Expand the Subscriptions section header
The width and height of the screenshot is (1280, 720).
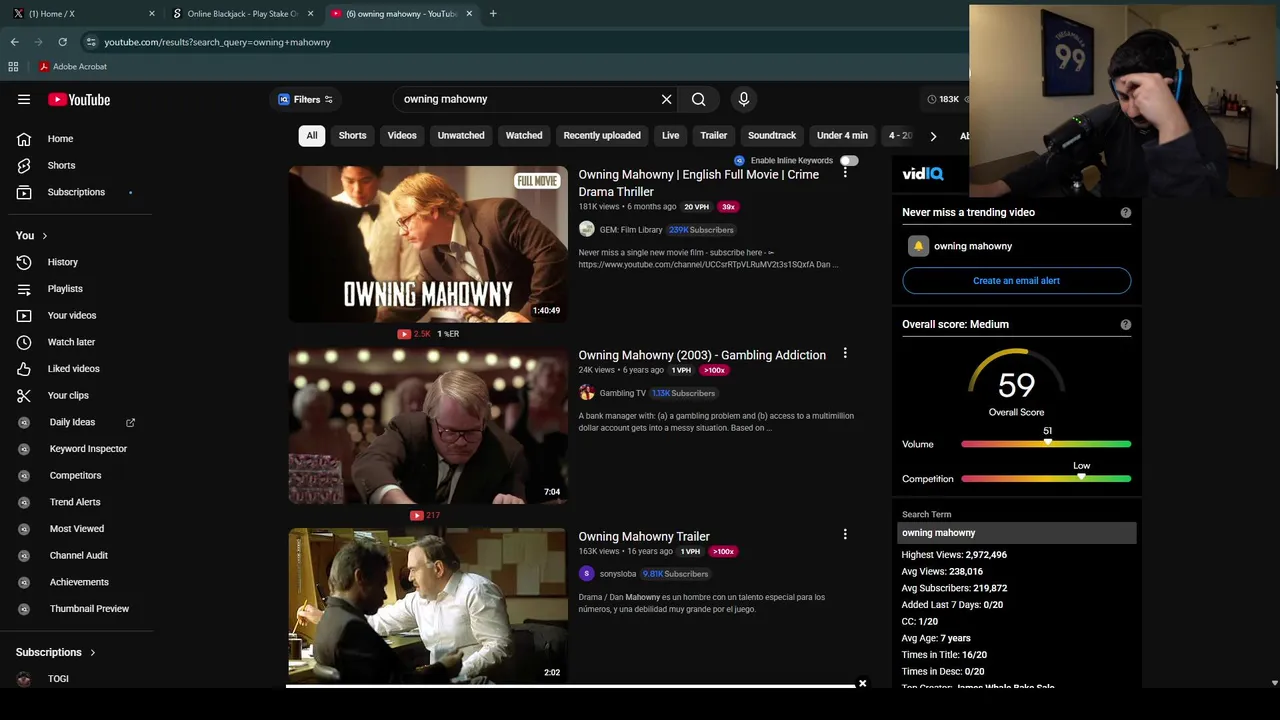point(56,652)
